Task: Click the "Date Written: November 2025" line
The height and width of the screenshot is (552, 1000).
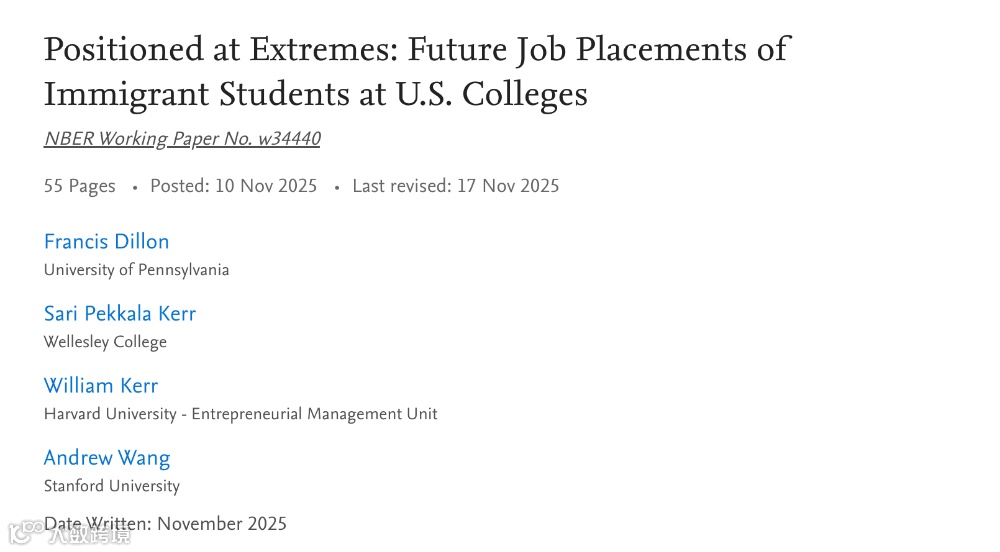Action: point(165,524)
